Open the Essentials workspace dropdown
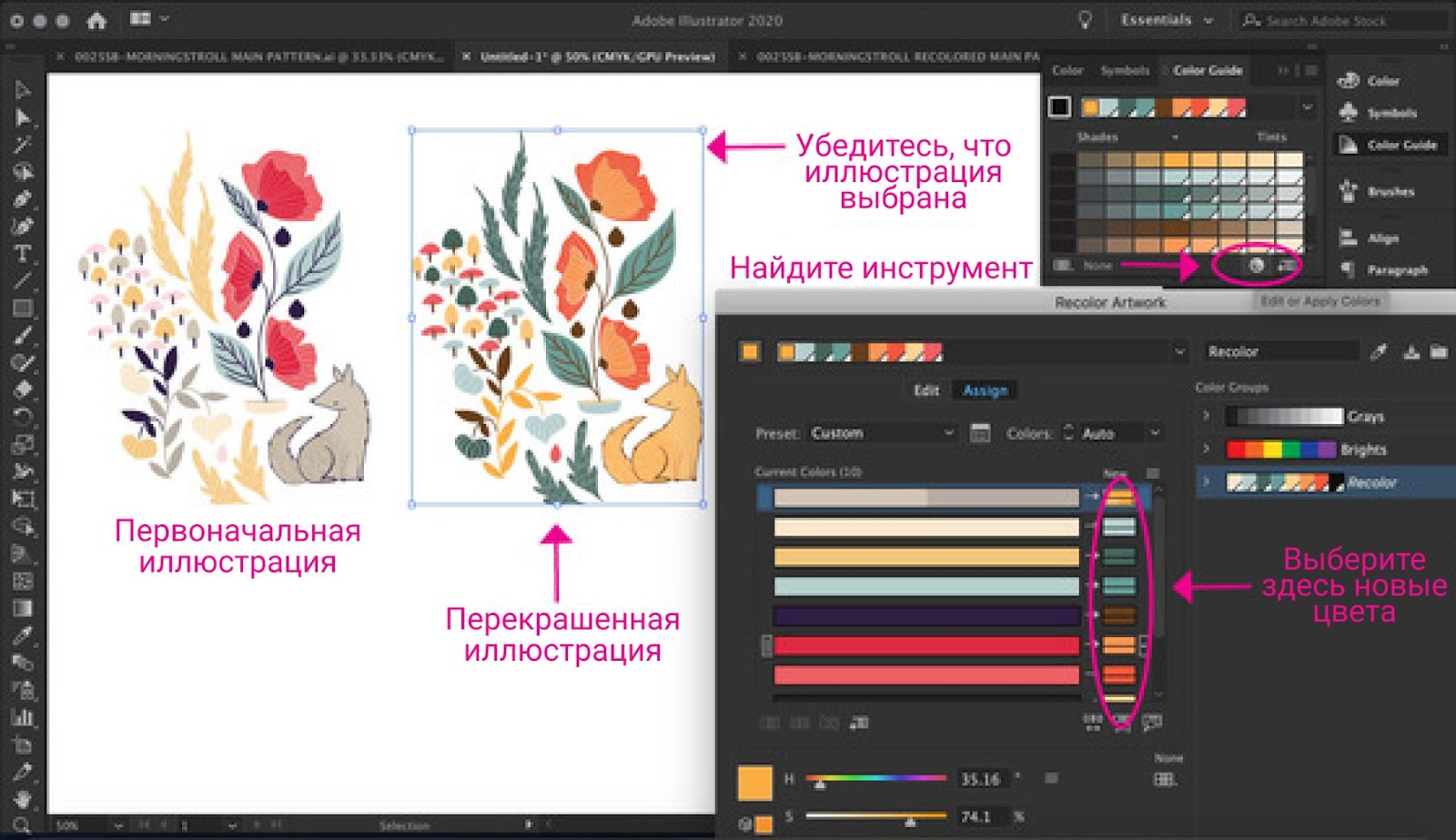The height and width of the screenshot is (840, 1456). pyautogui.click(x=1167, y=20)
